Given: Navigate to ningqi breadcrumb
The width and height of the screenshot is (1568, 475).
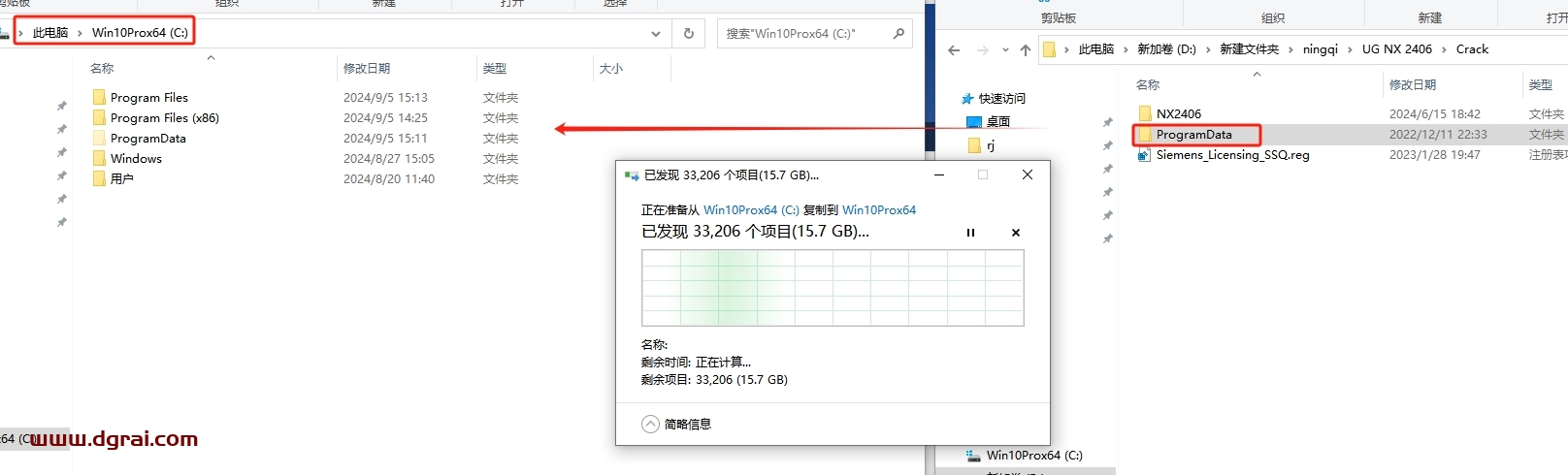Looking at the screenshot, I should [1320, 49].
